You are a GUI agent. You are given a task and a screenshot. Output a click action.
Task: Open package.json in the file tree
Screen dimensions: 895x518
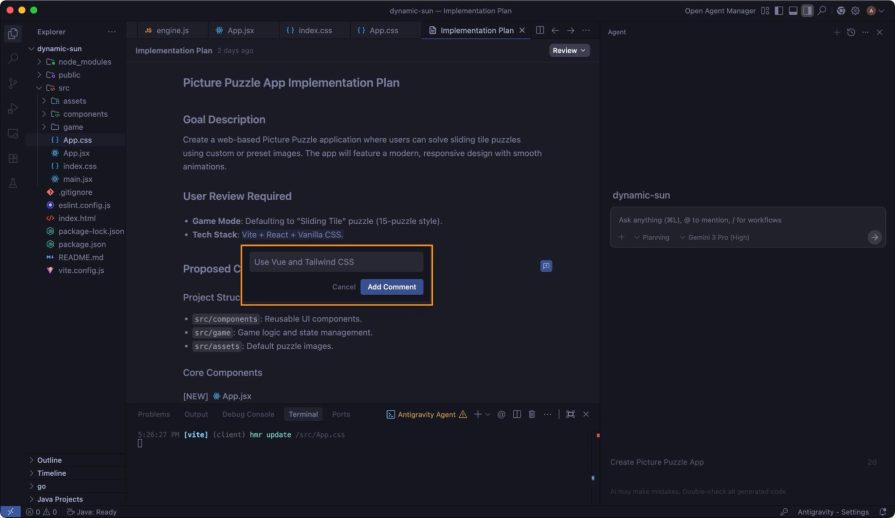[x=82, y=244]
